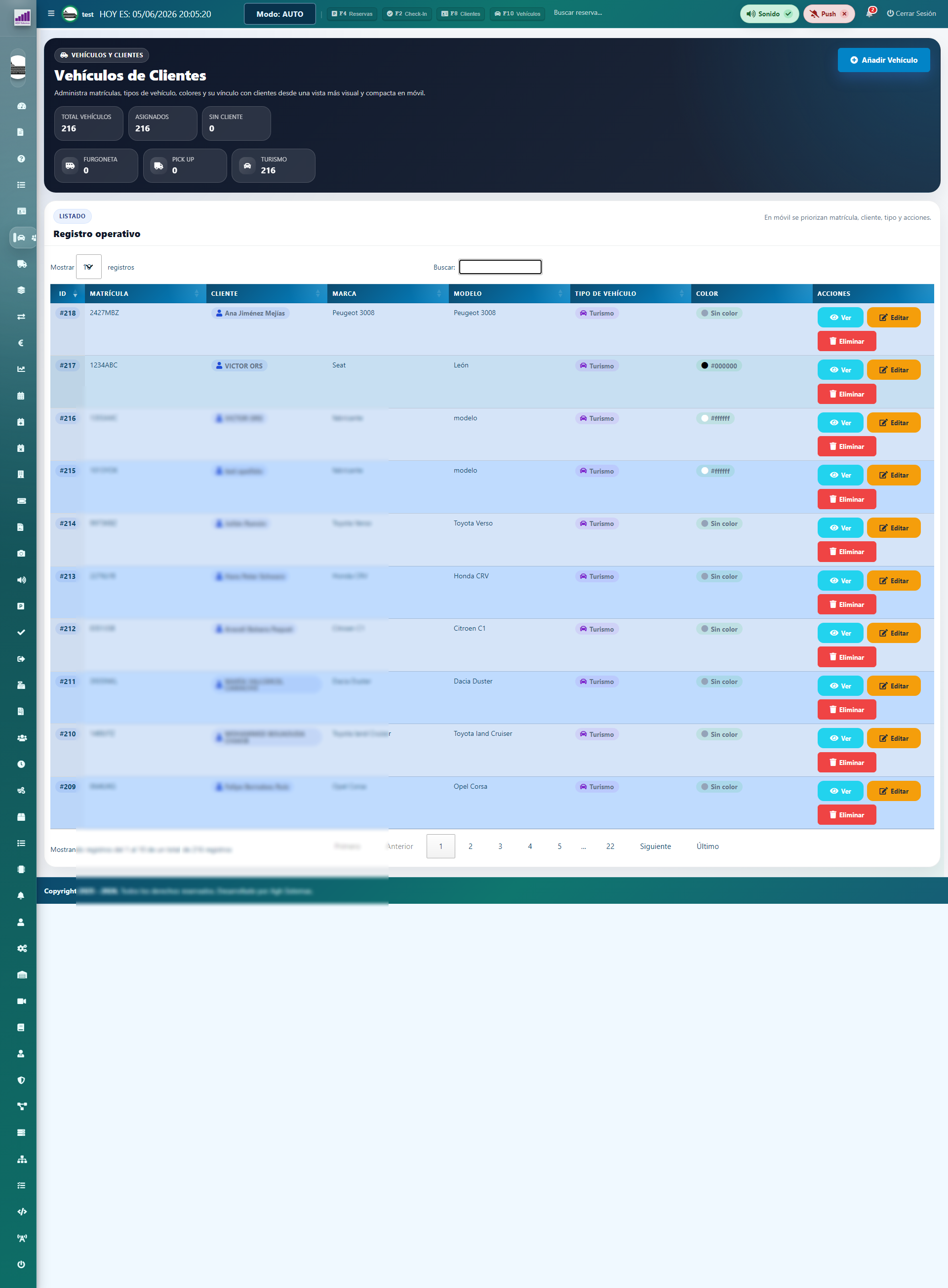Open the code brackets sidebar icon
This screenshot has height=1288, width=948.
[x=21, y=1211]
